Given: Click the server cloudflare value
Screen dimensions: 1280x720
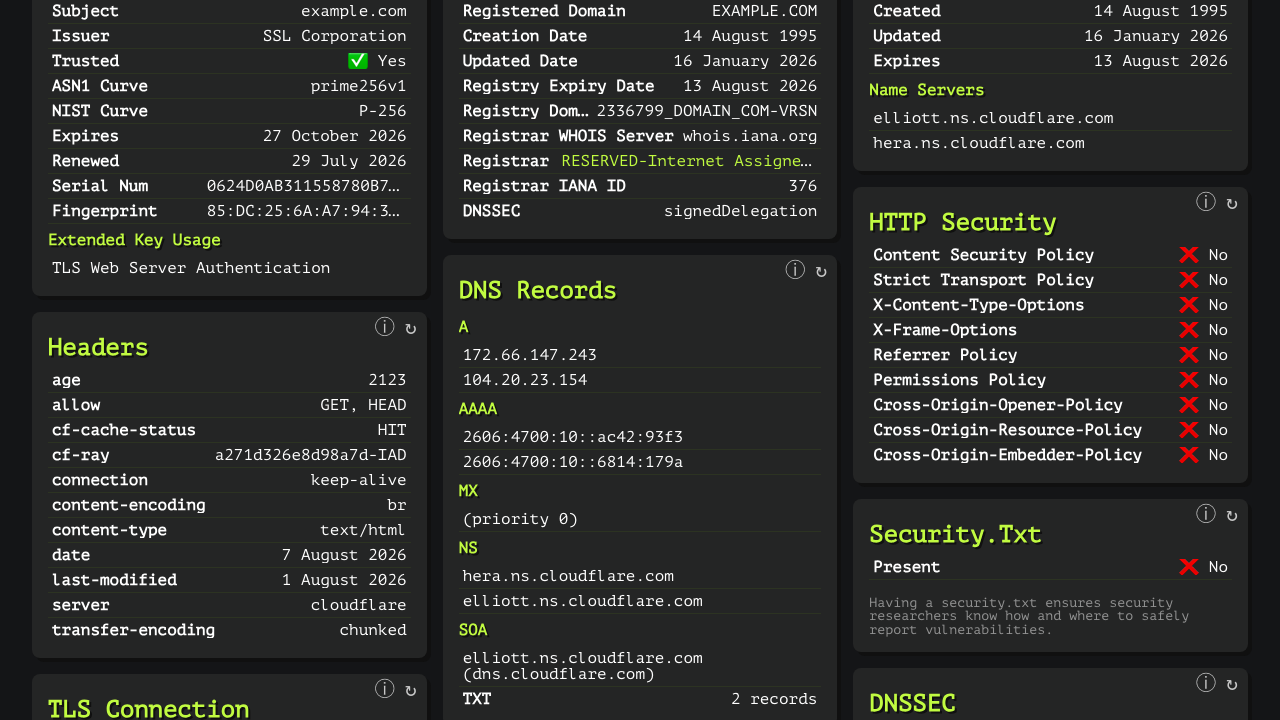Looking at the screenshot, I should [359, 605].
